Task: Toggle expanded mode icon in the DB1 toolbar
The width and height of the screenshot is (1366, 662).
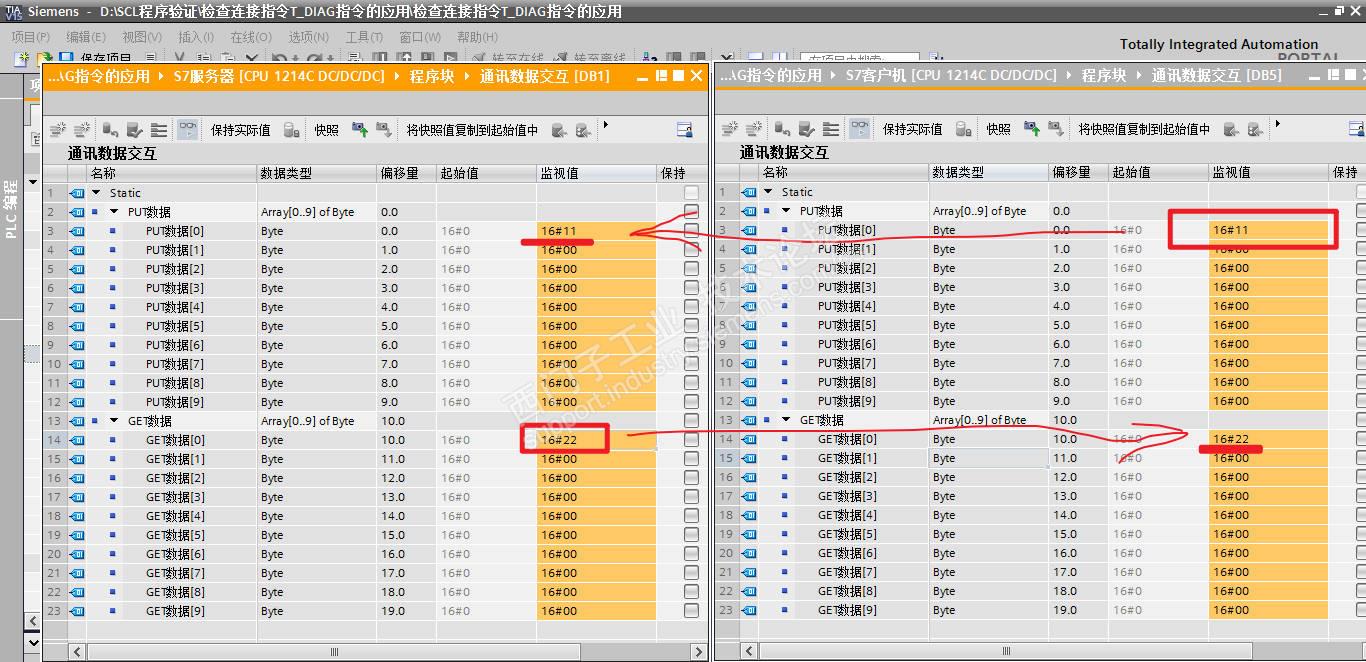Action: pyautogui.click(x=159, y=130)
